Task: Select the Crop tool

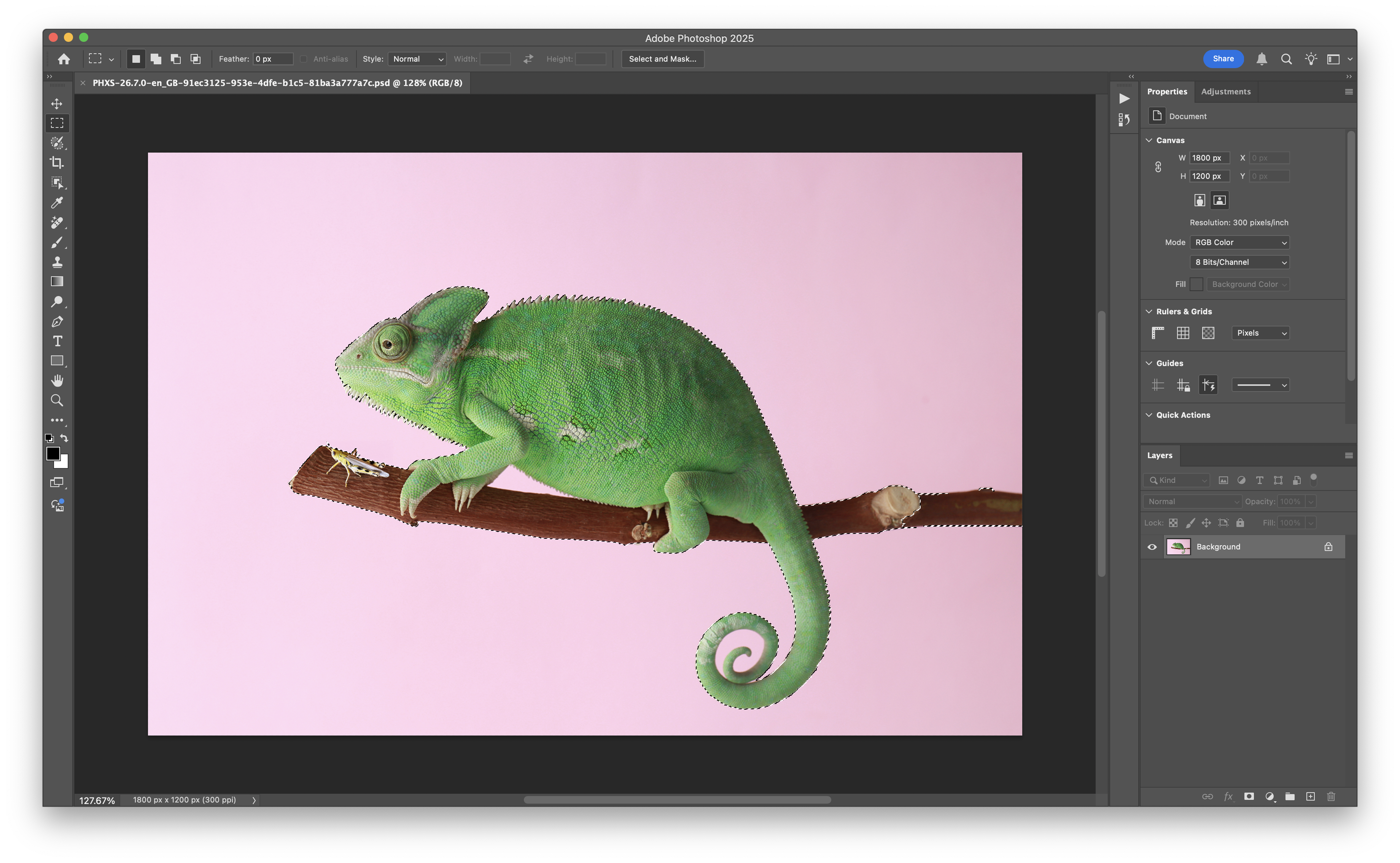Action: [57, 163]
